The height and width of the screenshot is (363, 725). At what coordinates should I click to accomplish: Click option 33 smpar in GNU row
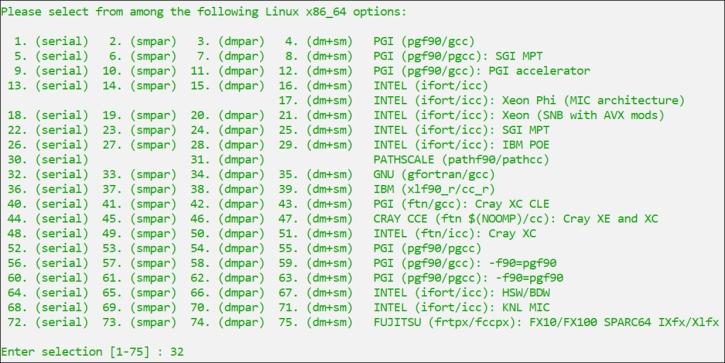coord(140,174)
